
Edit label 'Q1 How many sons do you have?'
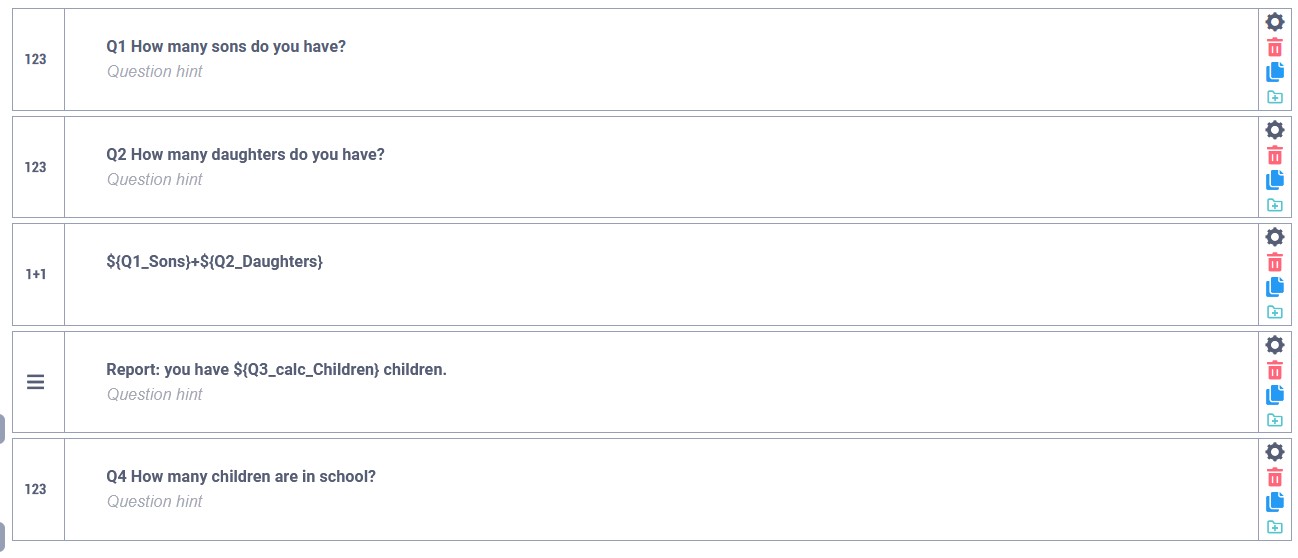226,46
